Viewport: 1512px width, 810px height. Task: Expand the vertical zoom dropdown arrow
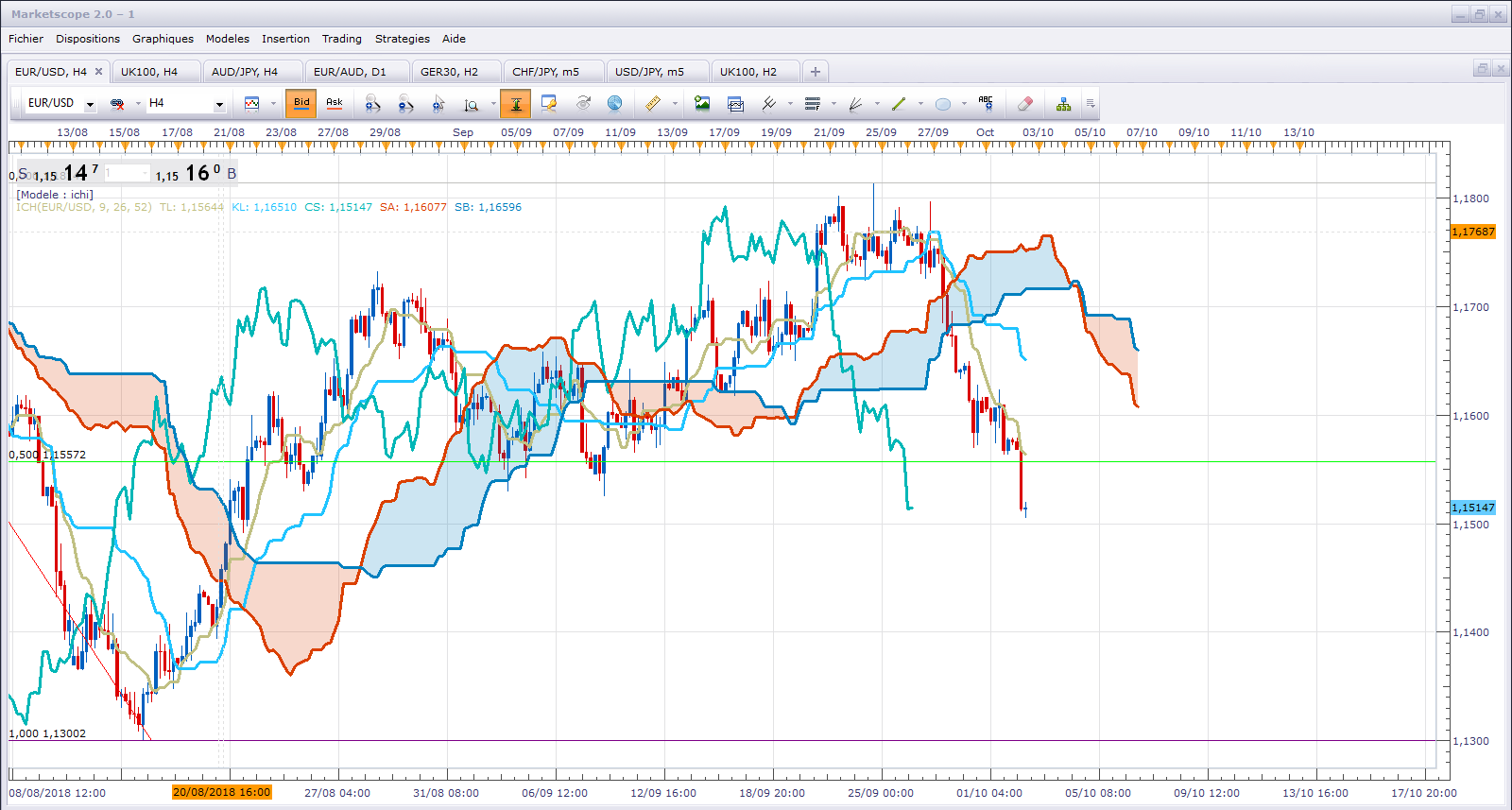[x=492, y=104]
